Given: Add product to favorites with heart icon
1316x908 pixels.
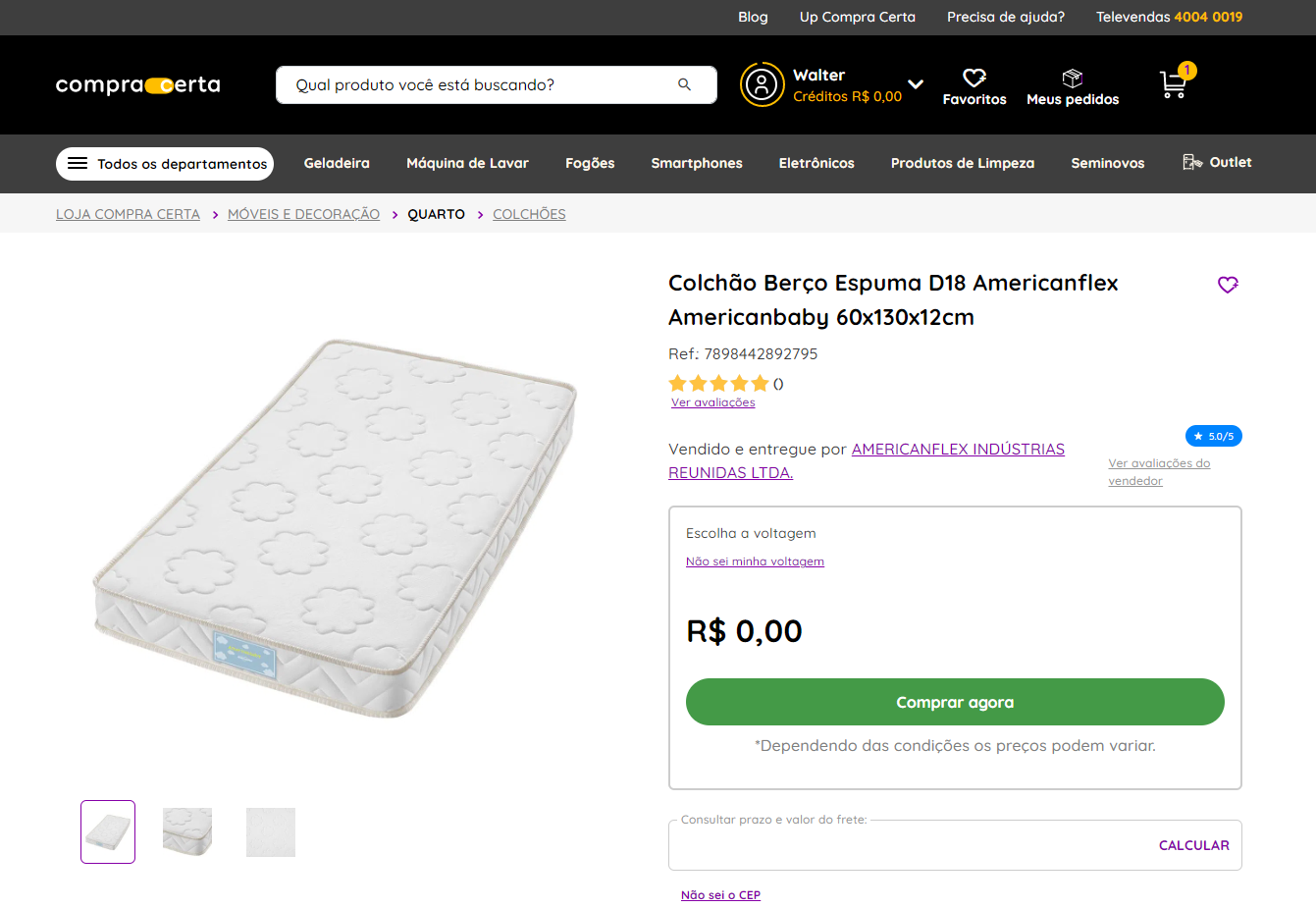Looking at the screenshot, I should tap(1228, 285).
